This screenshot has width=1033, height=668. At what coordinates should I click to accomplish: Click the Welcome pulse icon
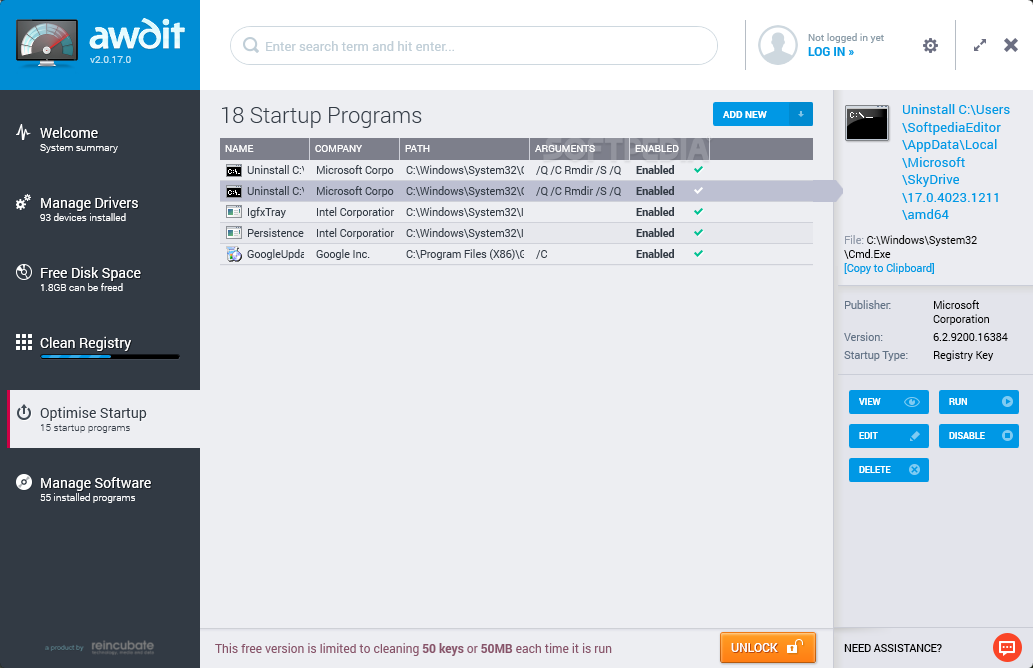tap(23, 132)
